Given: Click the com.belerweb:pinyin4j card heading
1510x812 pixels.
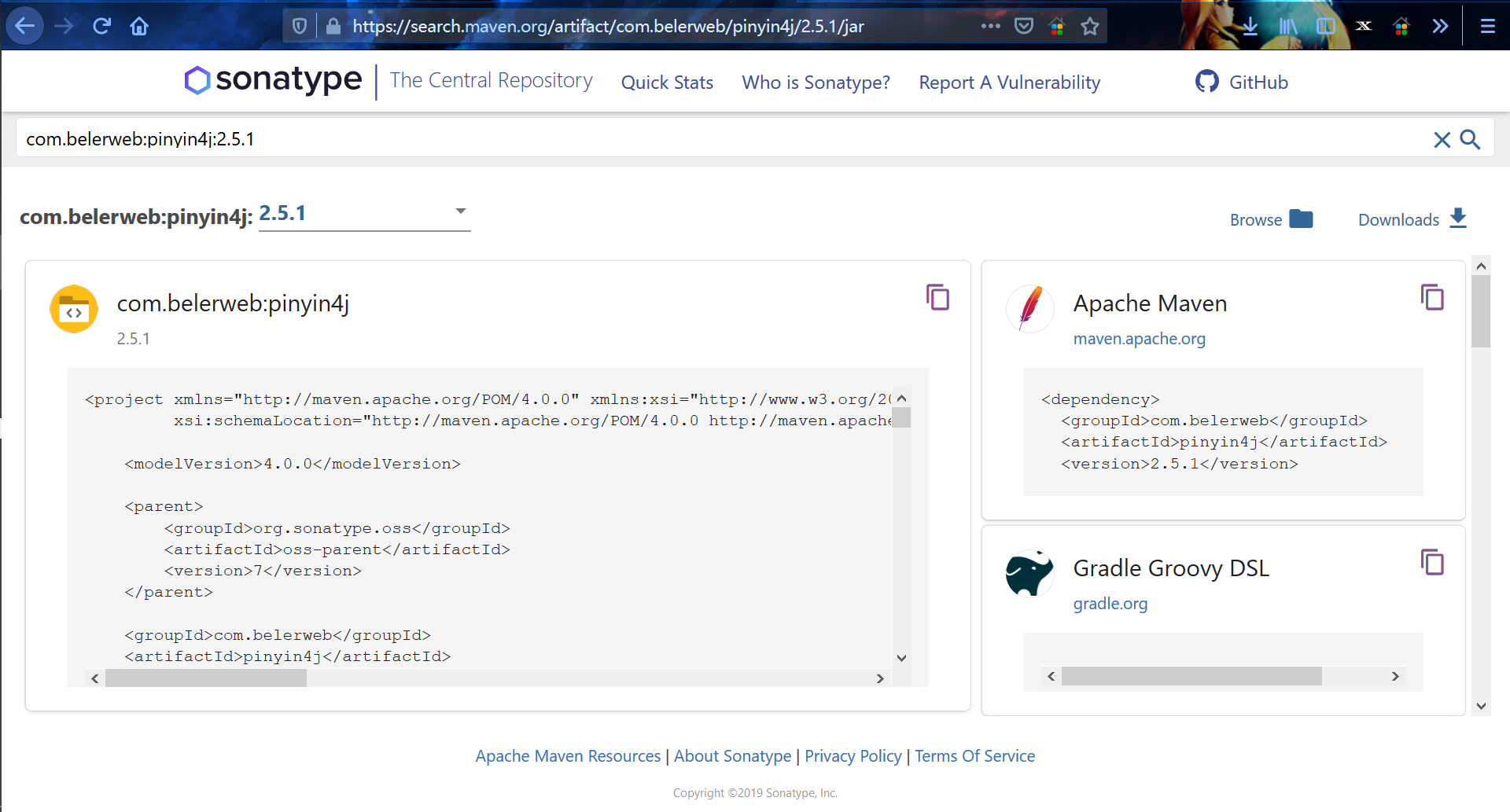Looking at the screenshot, I should pyautogui.click(x=233, y=303).
